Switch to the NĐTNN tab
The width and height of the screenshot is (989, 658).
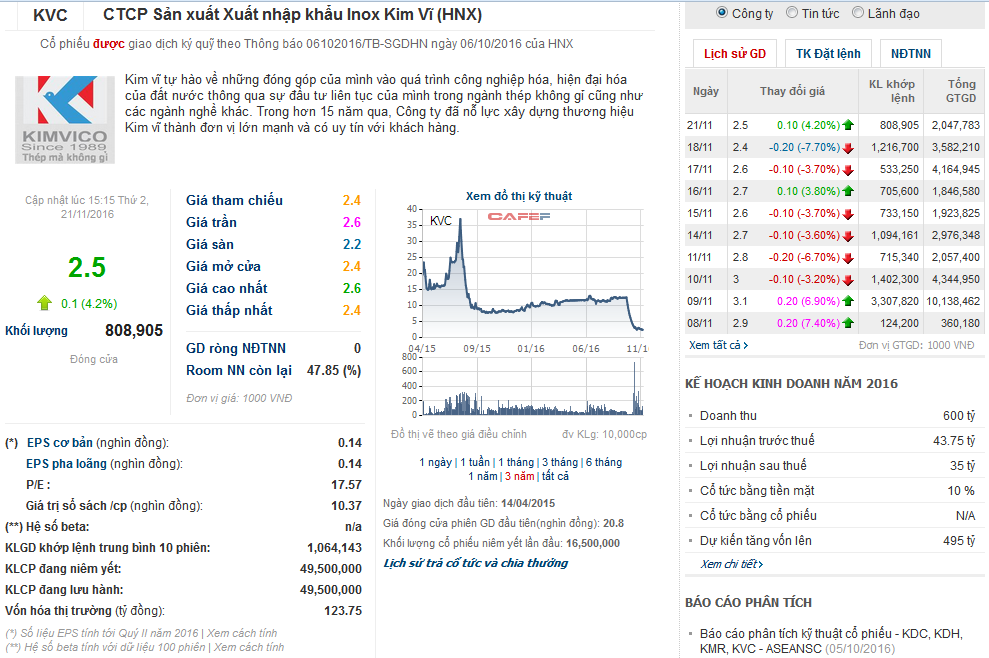(911, 54)
